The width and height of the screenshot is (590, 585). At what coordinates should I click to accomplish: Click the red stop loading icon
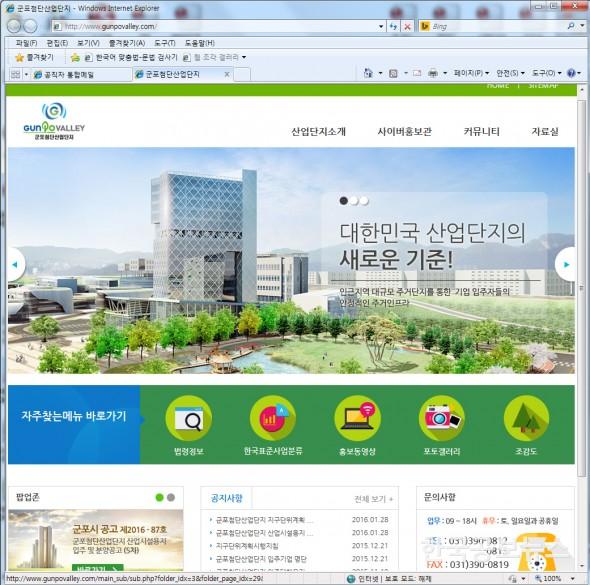(x=407, y=27)
